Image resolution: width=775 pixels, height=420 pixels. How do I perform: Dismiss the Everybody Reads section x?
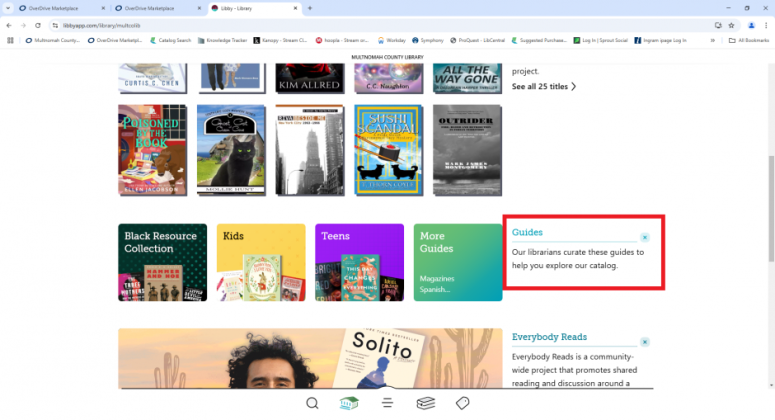point(645,342)
